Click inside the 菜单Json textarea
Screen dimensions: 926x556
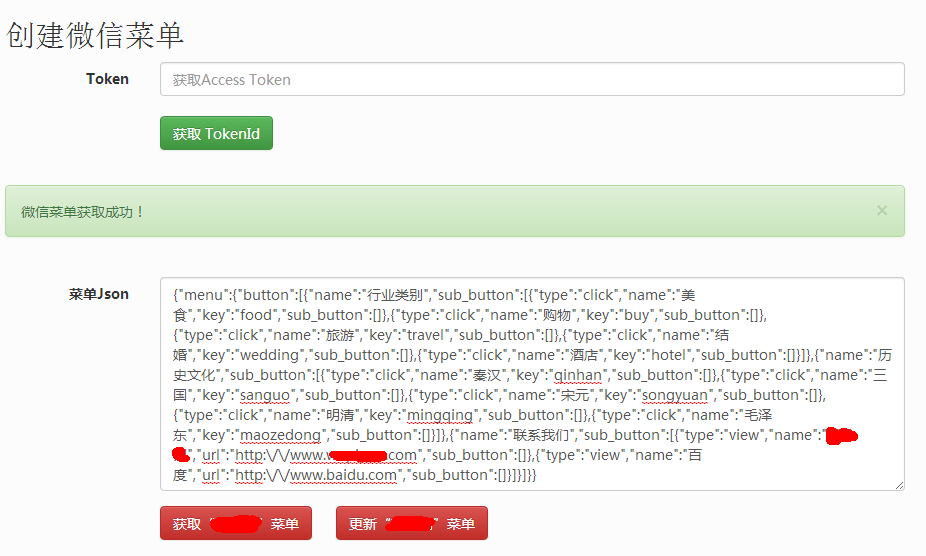pos(532,384)
